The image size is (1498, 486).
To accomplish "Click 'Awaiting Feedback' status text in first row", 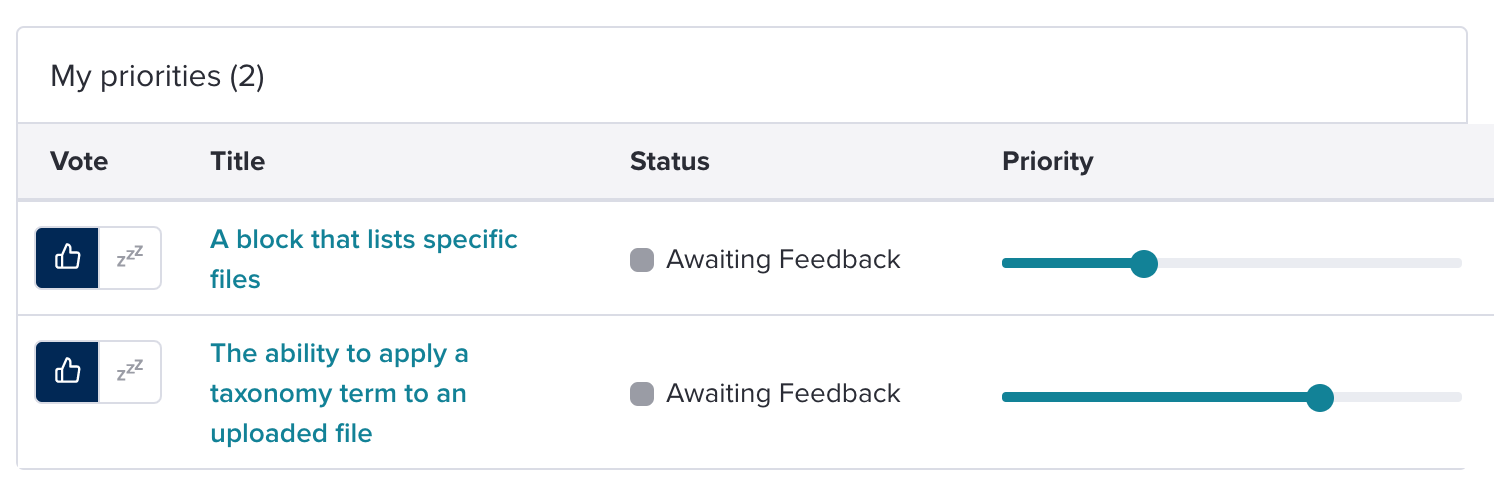I will point(783,260).
